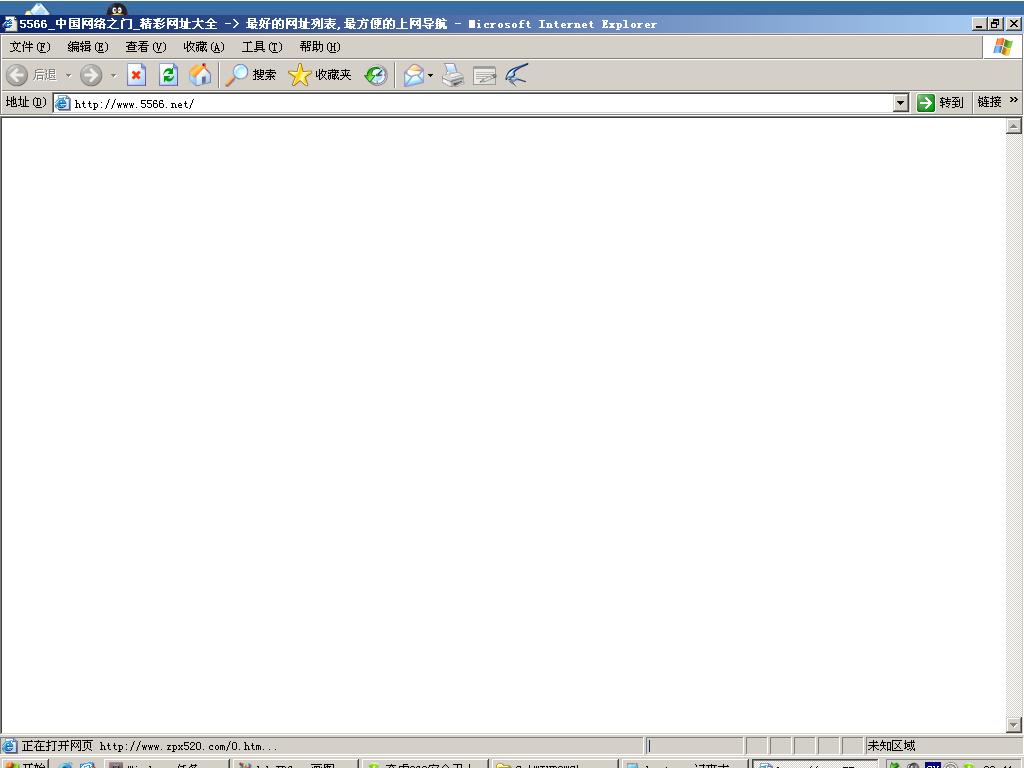Open the 编辑(E) menu

click(x=88, y=47)
